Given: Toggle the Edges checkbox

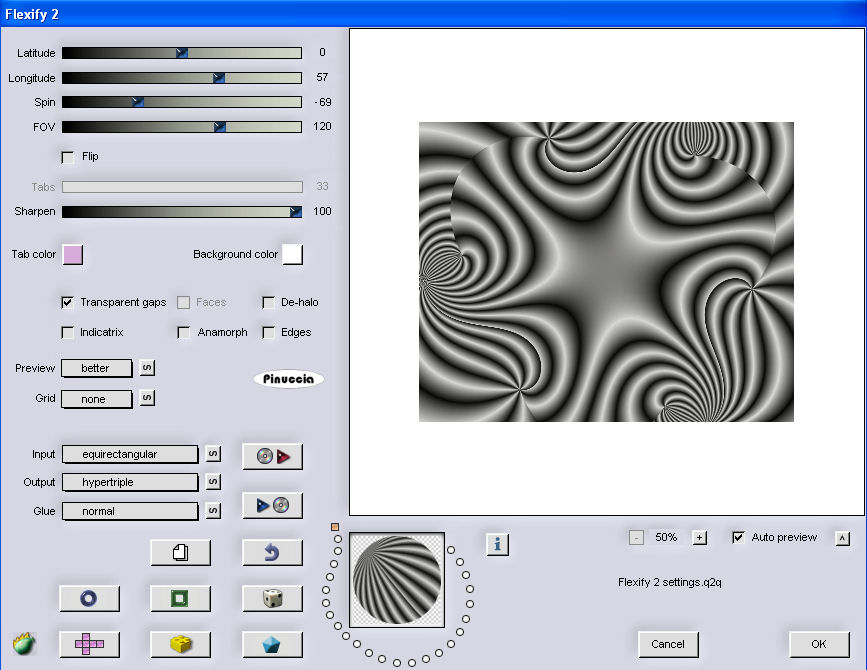Looking at the screenshot, I should [x=268, y=332].
